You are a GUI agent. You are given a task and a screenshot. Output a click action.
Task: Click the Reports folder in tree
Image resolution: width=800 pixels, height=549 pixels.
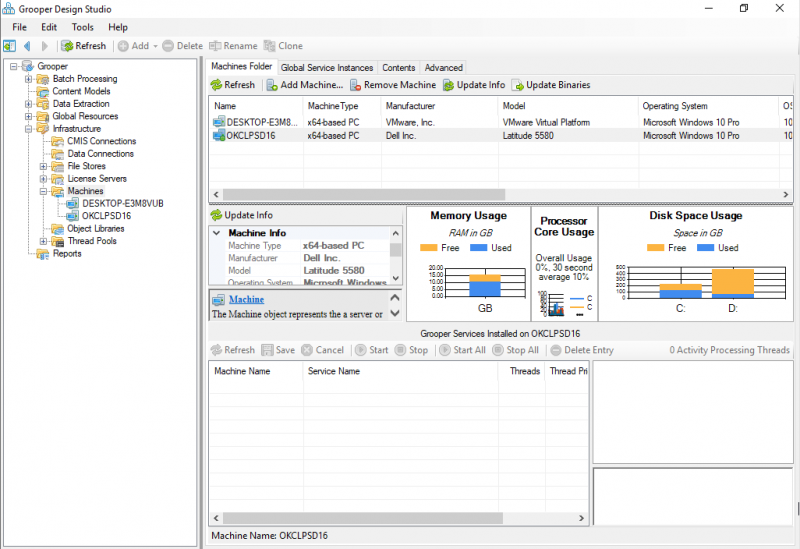click(x=67, y=254)
